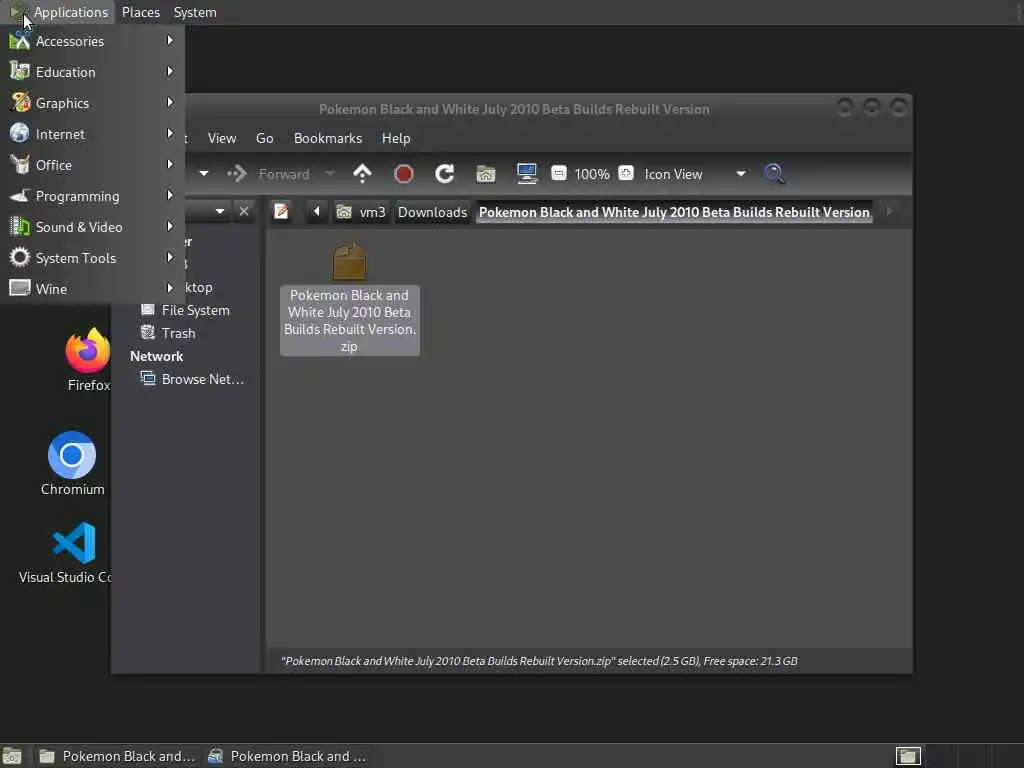Open the Go menu in file manager
Image resolution: width=1024 pixels, height=768 pixels.
(x=264, y=138)
